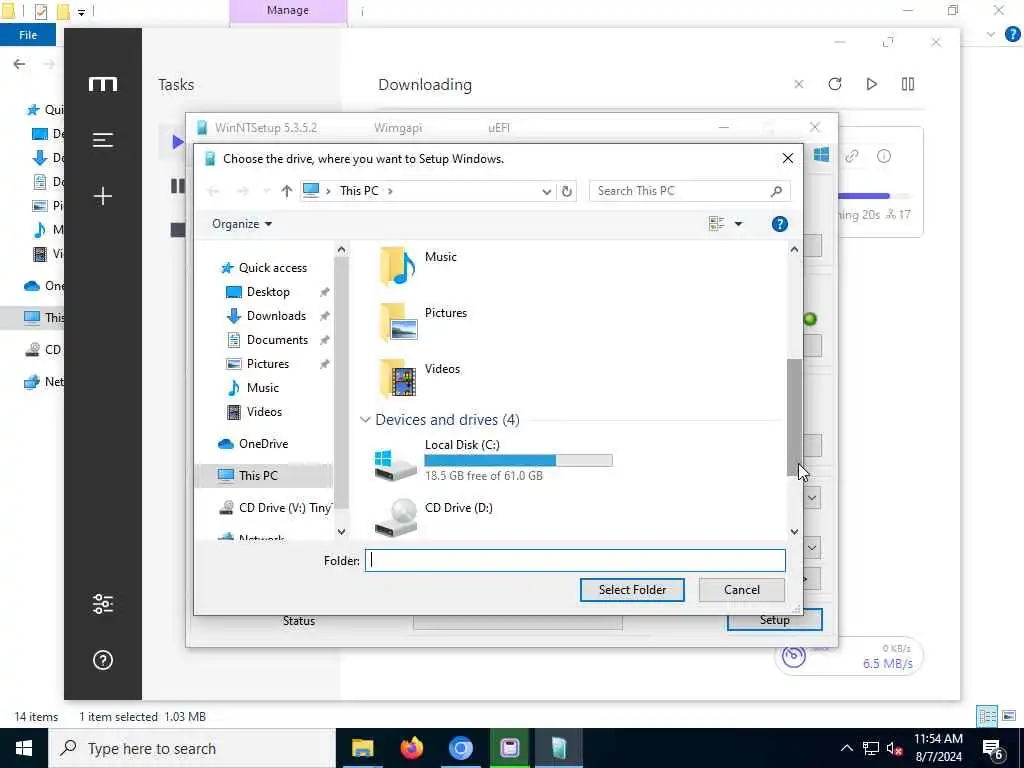Select the Pictures folder in file list

click(423, 321)
